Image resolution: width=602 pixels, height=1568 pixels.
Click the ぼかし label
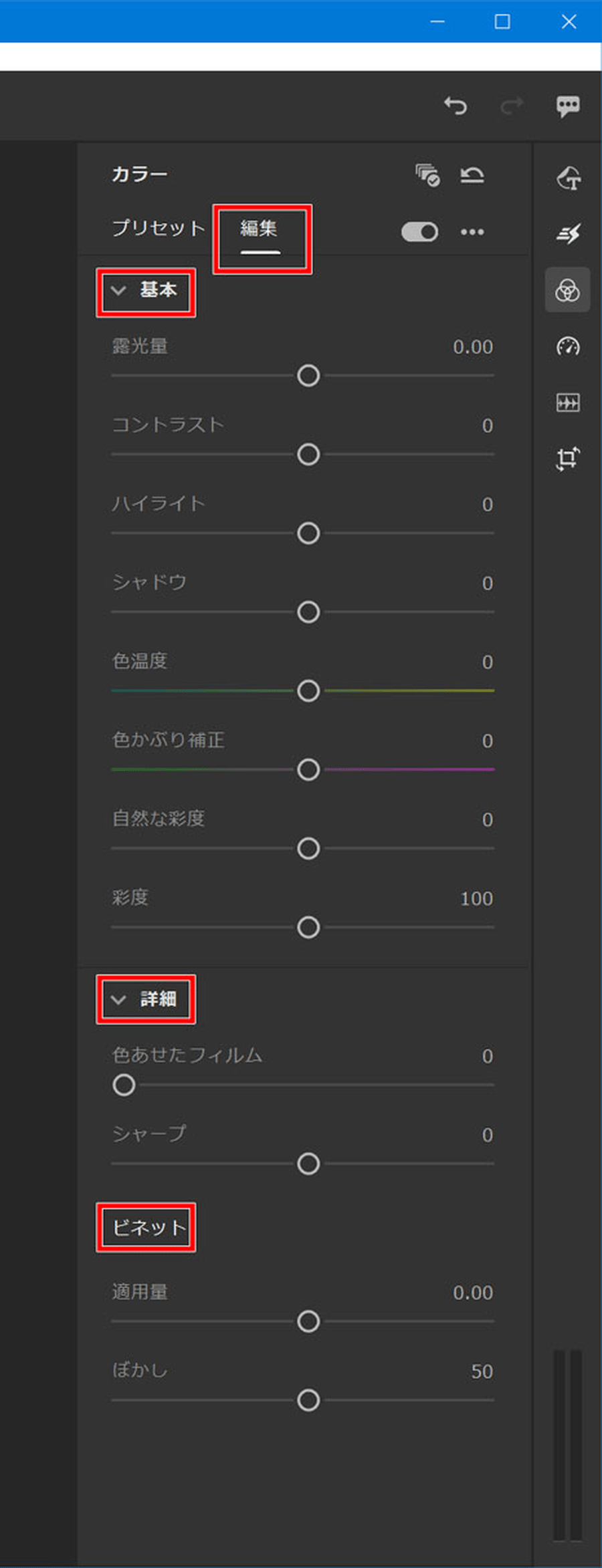point(140,1370)
